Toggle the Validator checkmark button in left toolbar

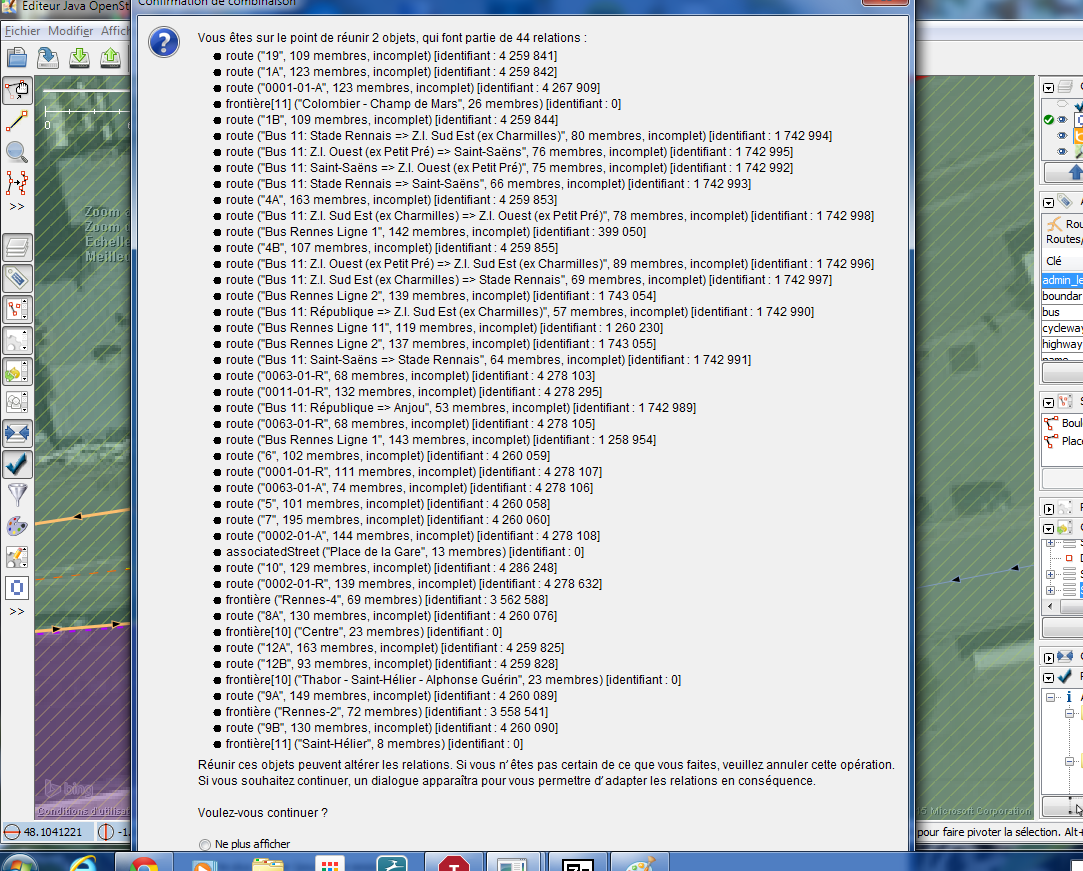17,464
